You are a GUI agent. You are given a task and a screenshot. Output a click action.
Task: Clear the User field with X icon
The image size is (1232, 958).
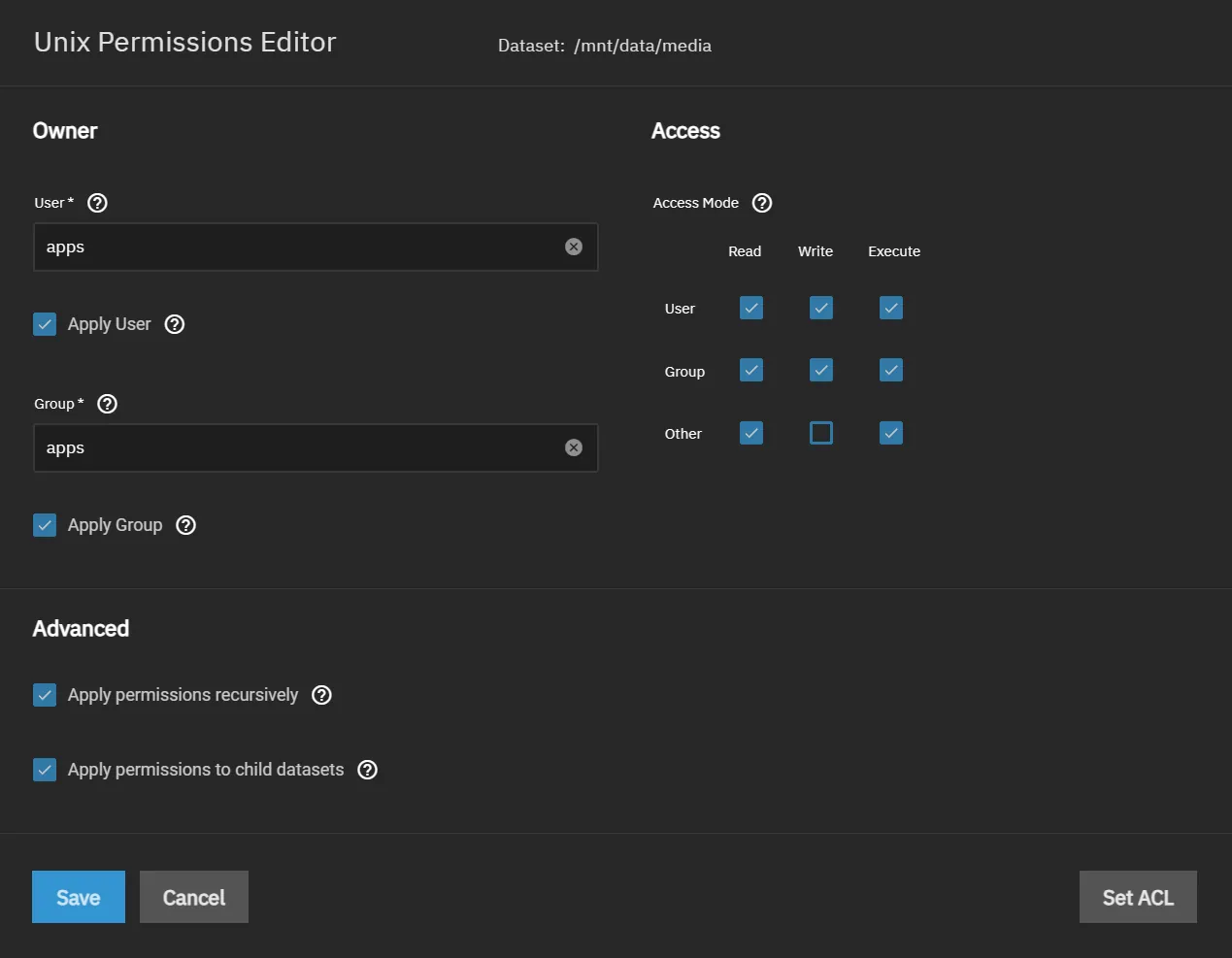[x=574, y=247]
